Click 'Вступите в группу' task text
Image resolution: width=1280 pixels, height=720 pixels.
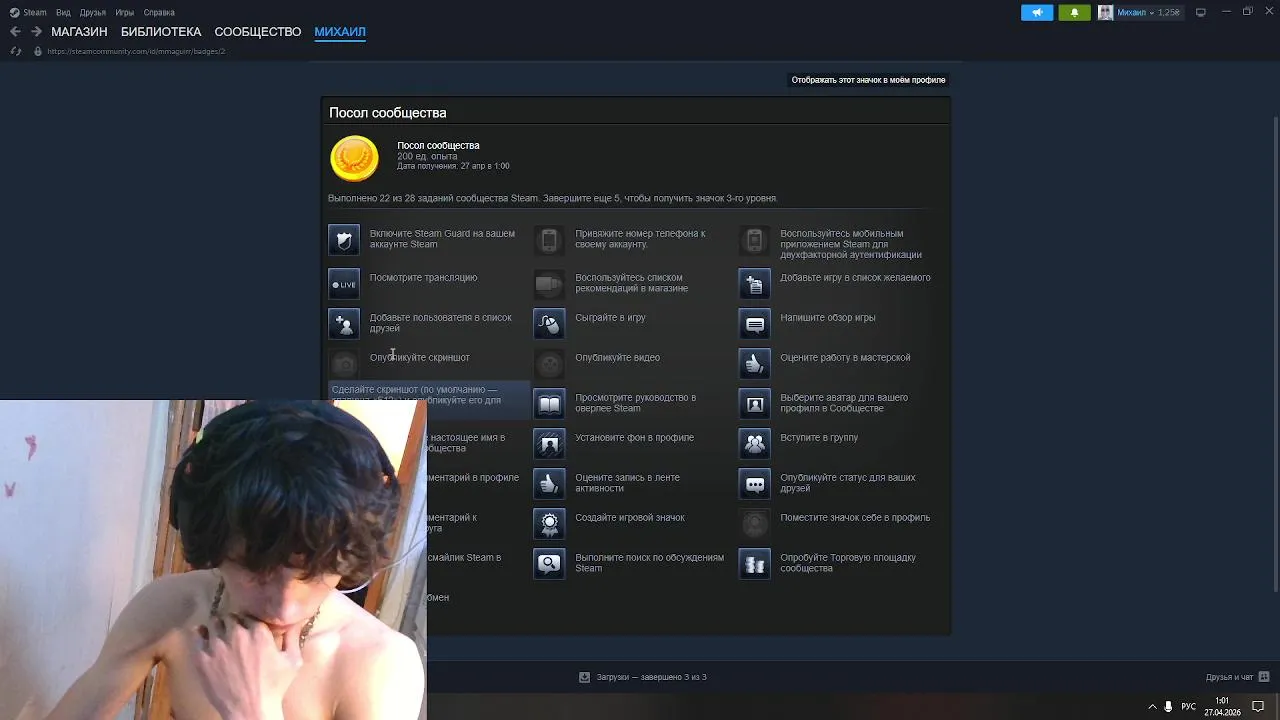819,438
